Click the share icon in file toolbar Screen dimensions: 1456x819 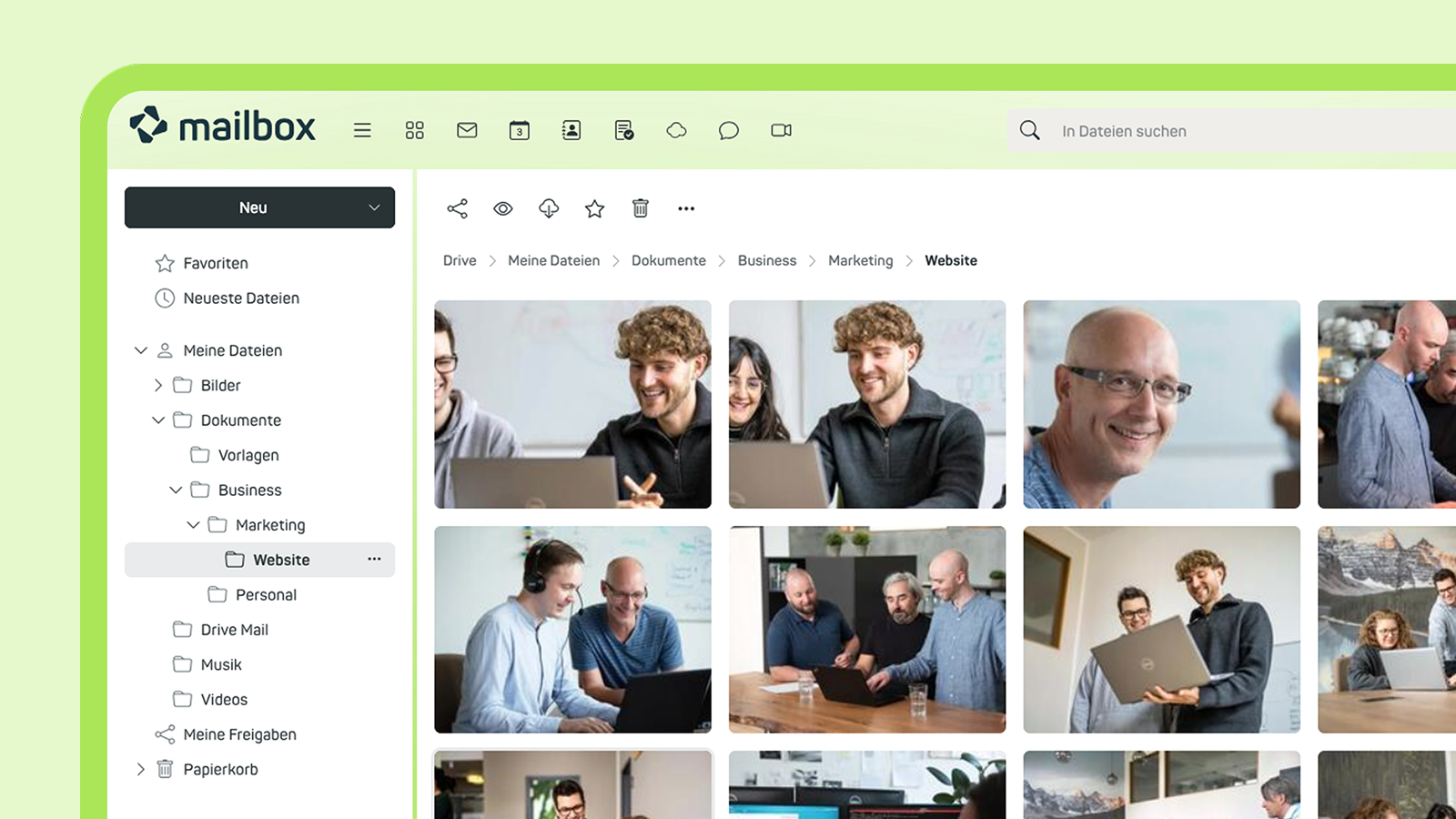pyautogui.click(x=458, y=208)
